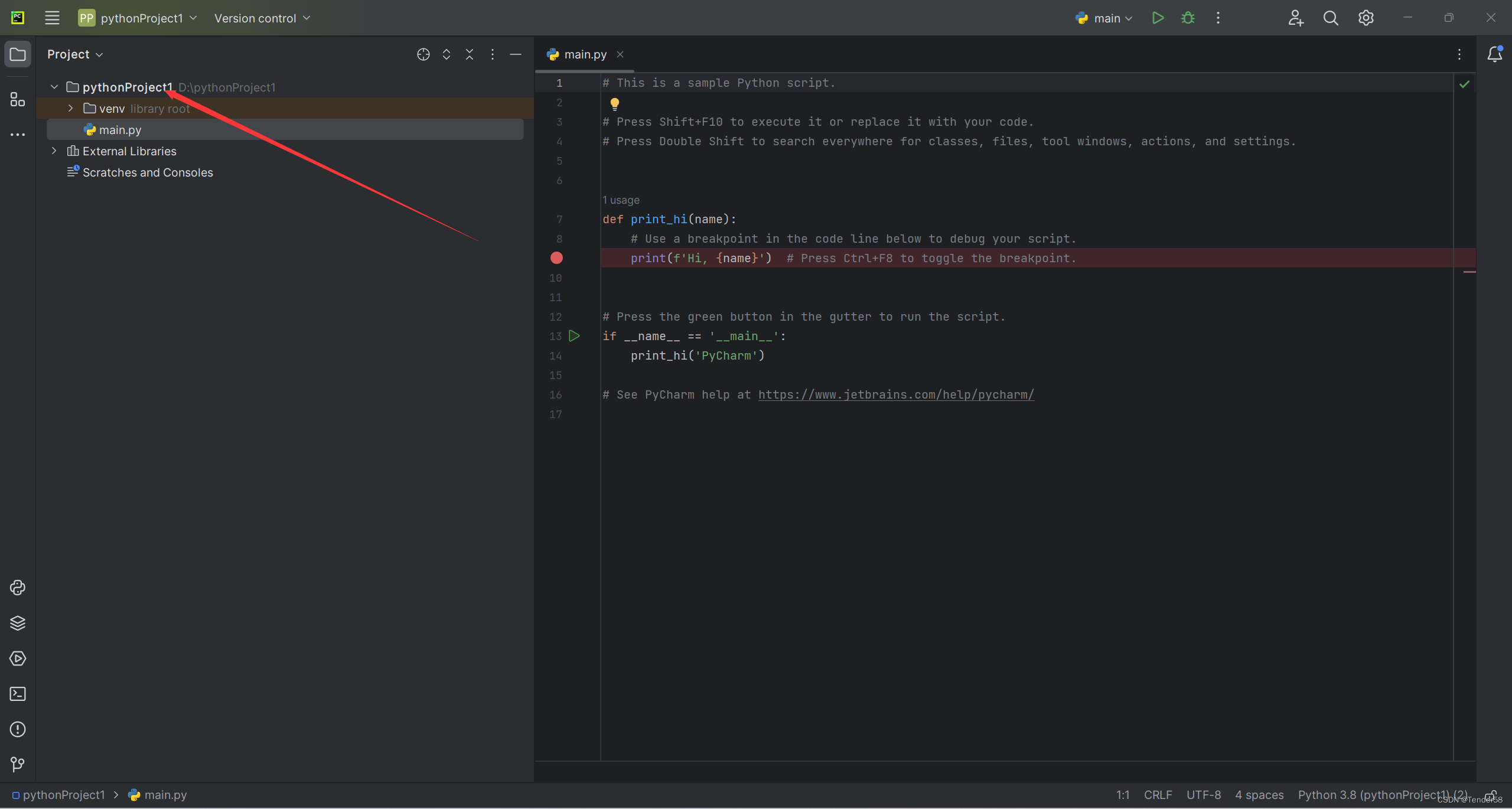
Task: Open the Python Packages tool window
Action: [x=17, y=623]
